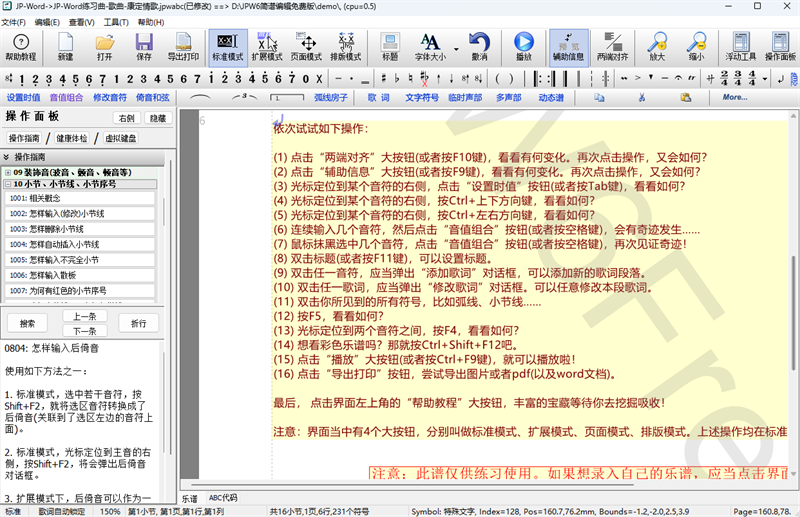
Task: Click the 下一条 next item button
Action: click(x=85, y=330)
